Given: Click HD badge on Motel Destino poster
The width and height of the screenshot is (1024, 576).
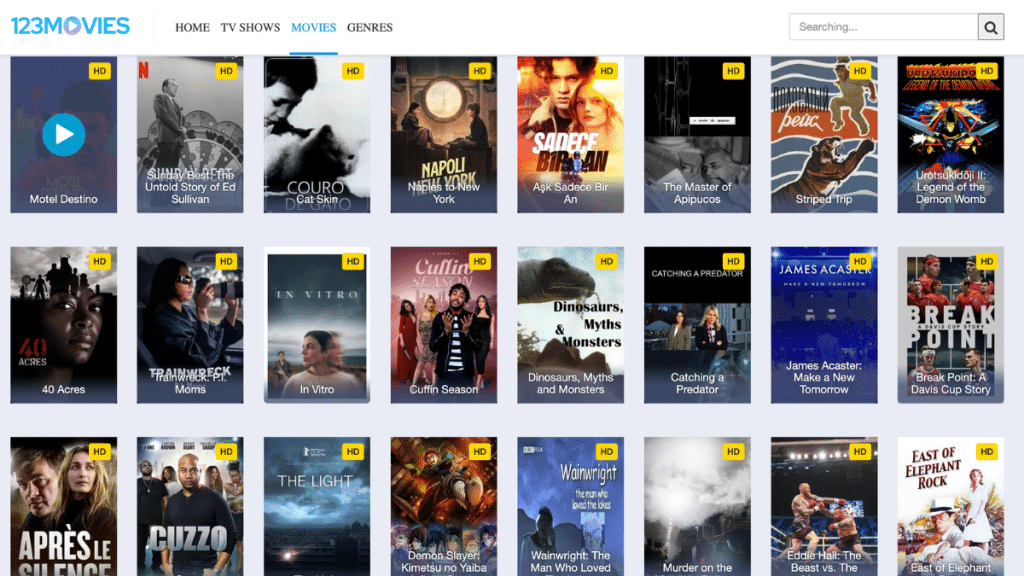Looking at the screenshot, I should [x=99, y=71].
